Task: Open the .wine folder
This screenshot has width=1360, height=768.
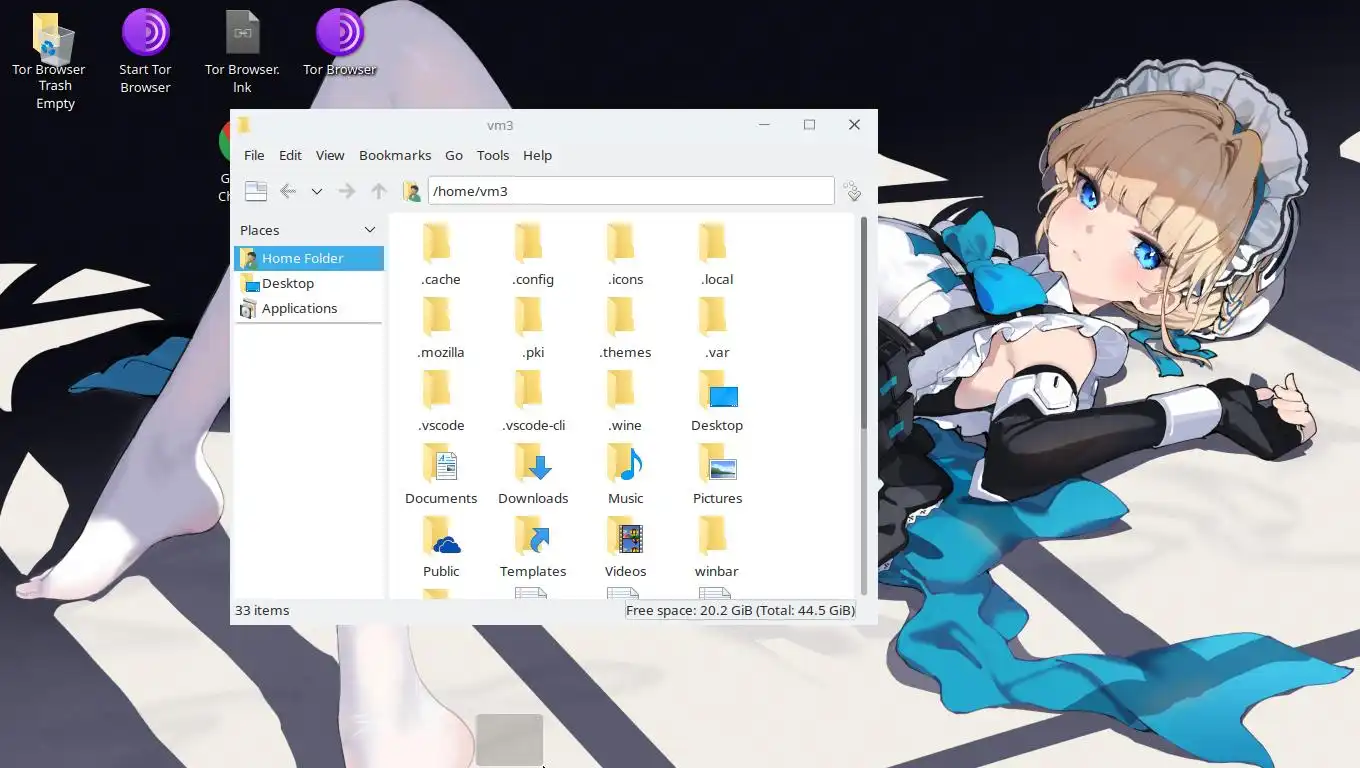Action: [x=625, y=401]
